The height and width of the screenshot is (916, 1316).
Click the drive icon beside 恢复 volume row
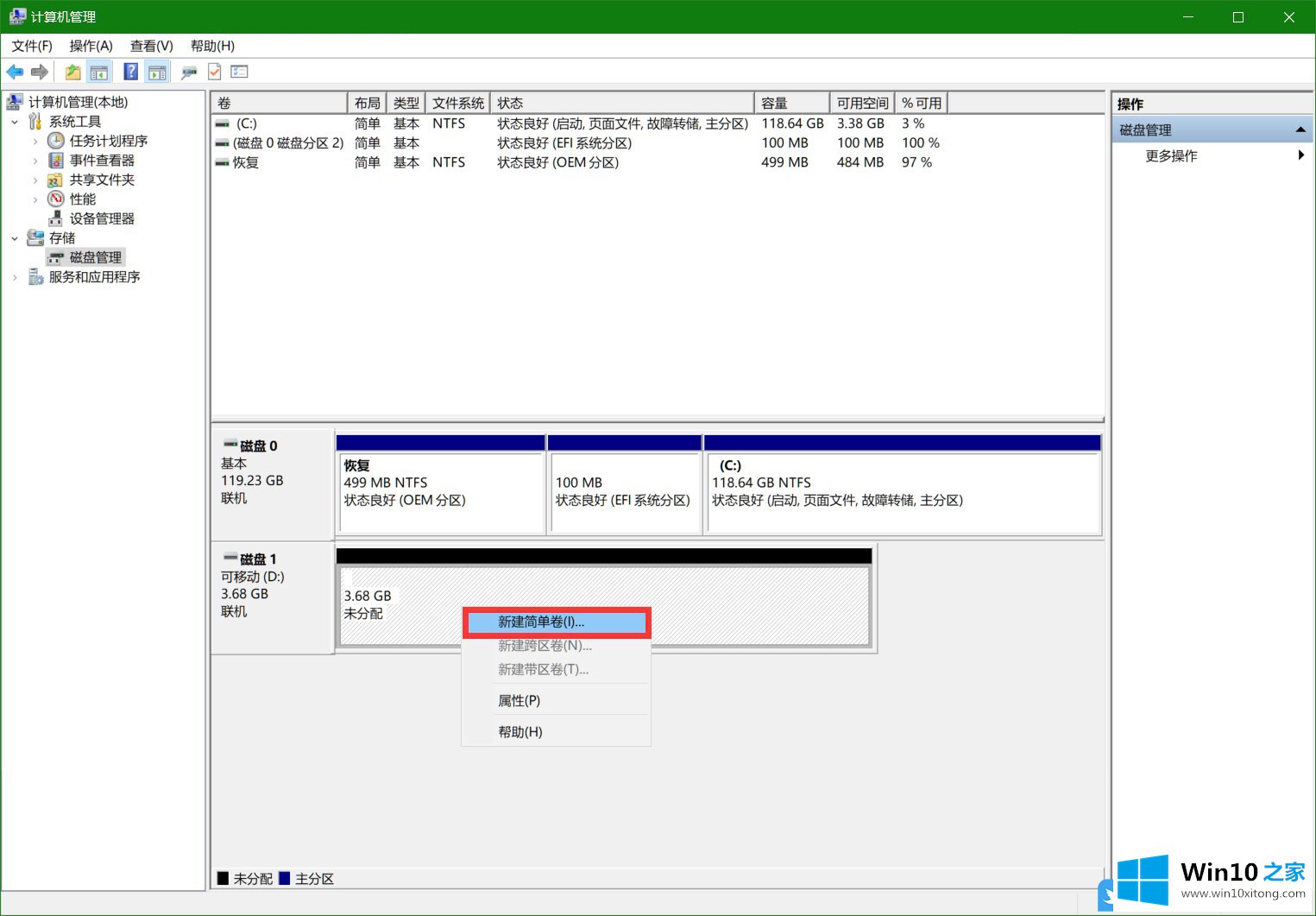223,162
